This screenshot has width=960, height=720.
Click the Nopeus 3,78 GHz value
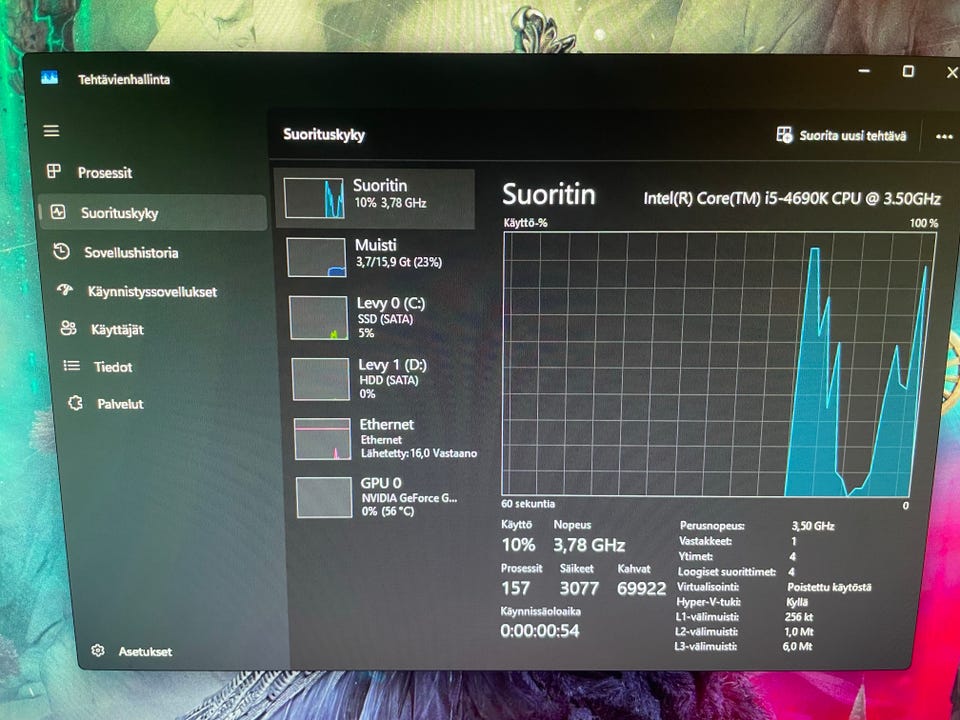pos(589,544)
